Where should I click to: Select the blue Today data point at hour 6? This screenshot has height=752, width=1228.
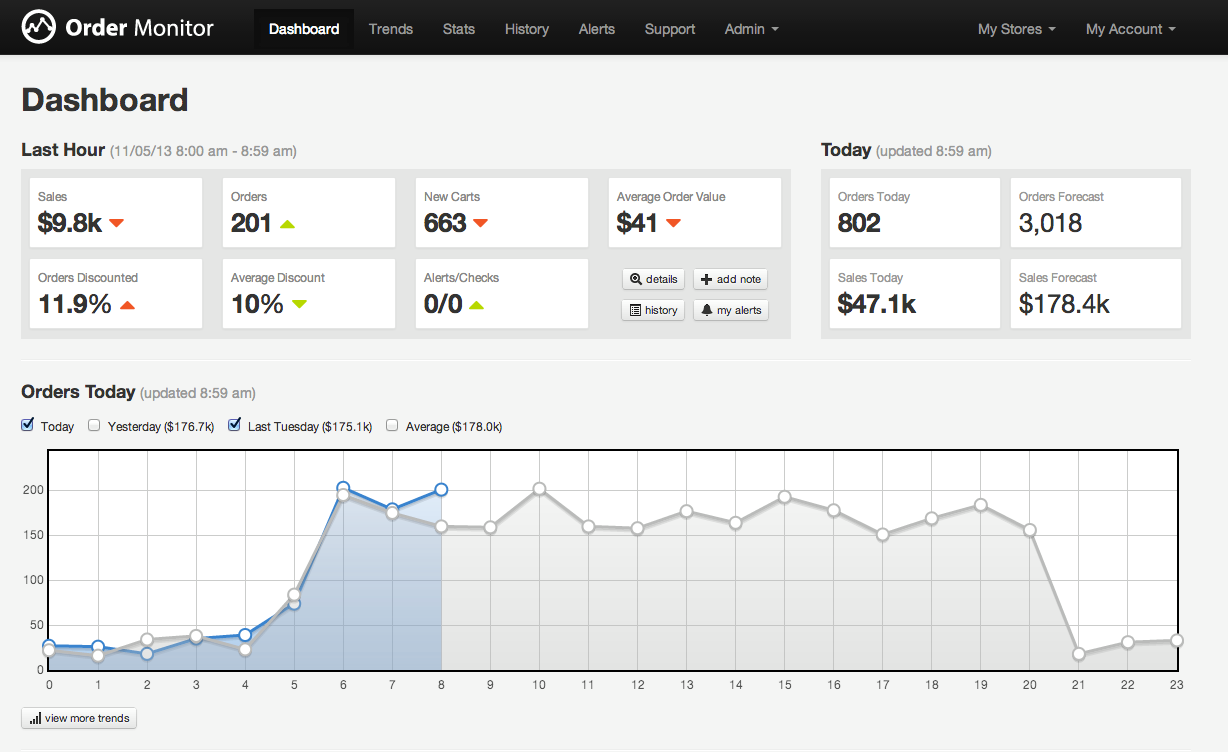[x=343, y=488]
